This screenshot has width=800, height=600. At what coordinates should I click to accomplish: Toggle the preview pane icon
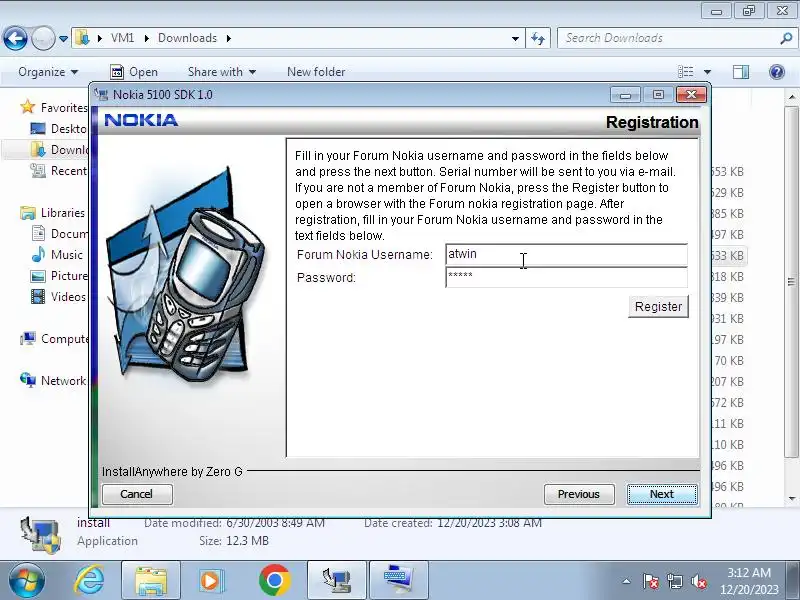click(x=741, y=72)
